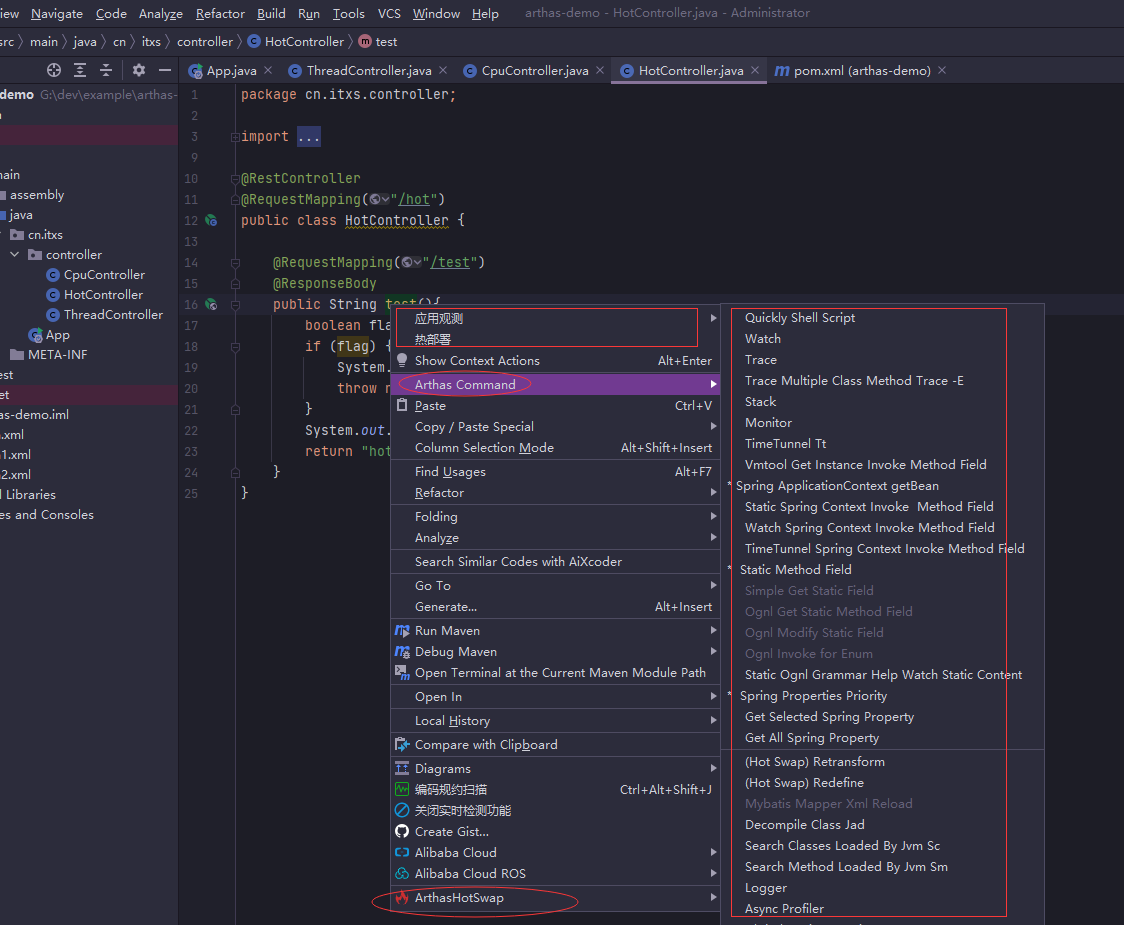Select META-INF folder in project tree
Screen dimensions: 1124x925
coord(57,355)
